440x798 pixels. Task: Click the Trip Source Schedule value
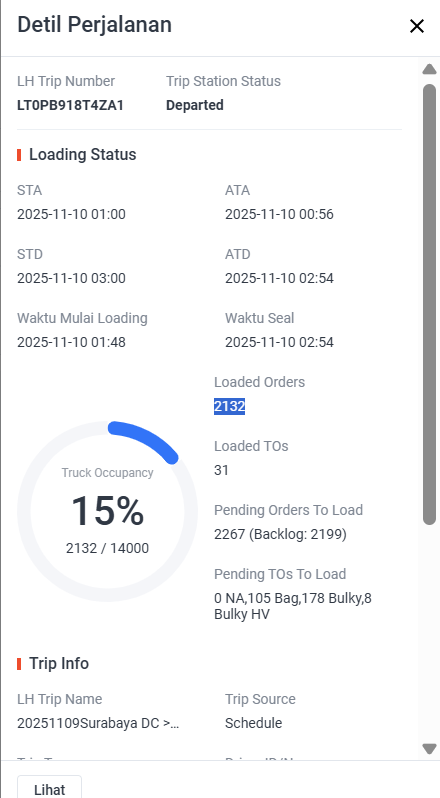pos(253,723)
